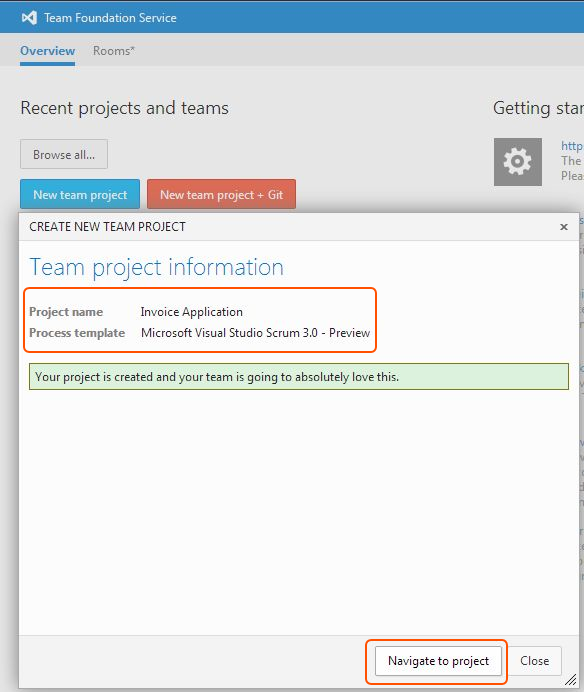Click the Microsoft Visual Studio Scrum 3.0 - Preview text
Screen dimensions: 584x692
256,333
